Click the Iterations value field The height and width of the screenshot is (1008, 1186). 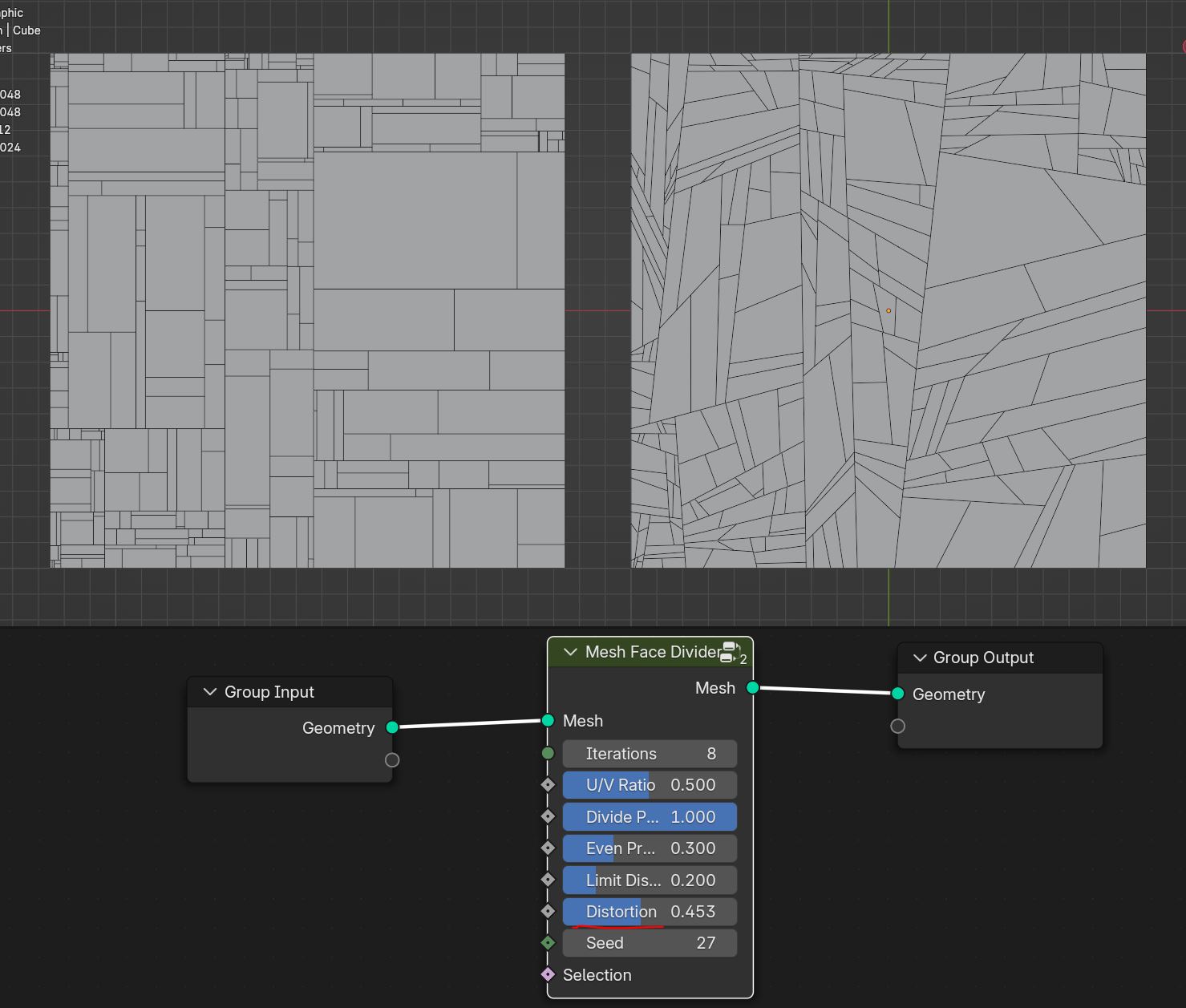tap(650, 754)
